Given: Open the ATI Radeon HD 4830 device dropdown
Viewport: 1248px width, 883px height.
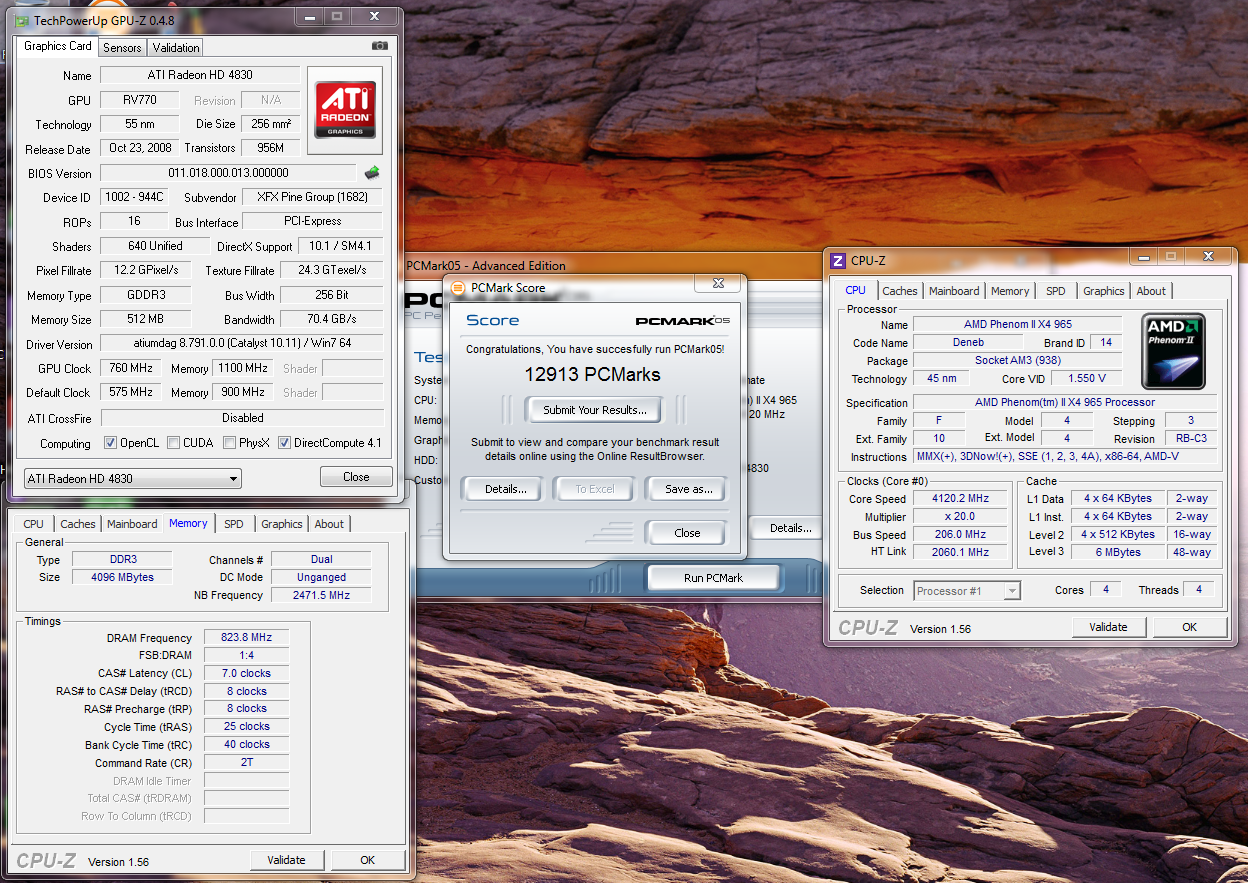Looking at the screenshot, I should click(x=132, y=479).
